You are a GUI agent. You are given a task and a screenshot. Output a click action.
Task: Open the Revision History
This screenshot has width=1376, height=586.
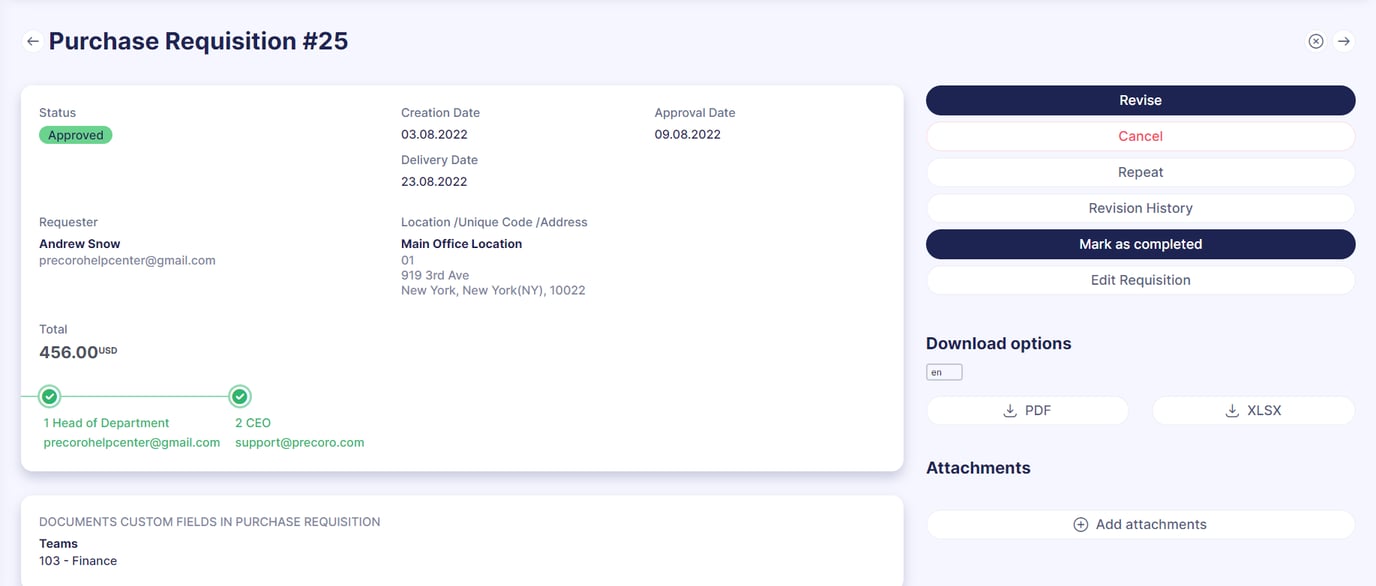[1140, 208]
